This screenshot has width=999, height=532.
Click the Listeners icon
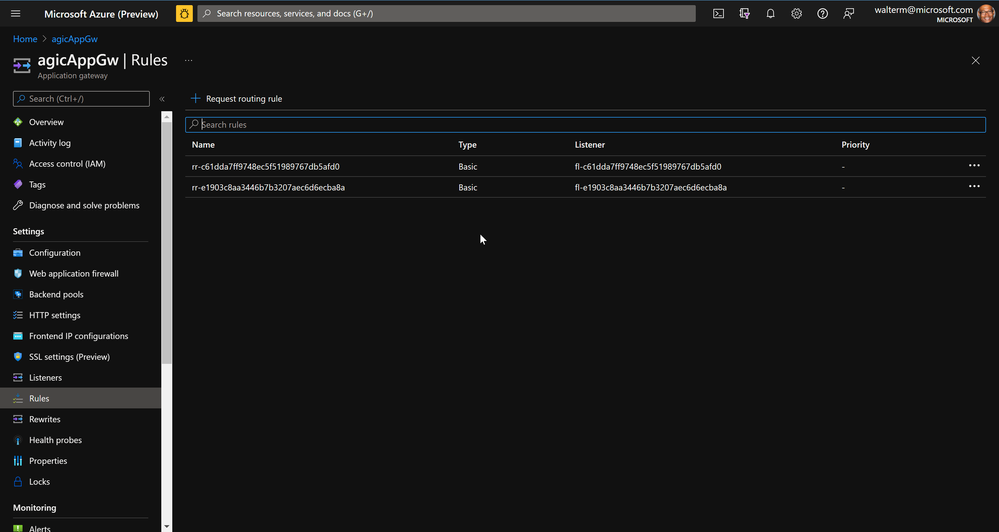tap(18, 377)
